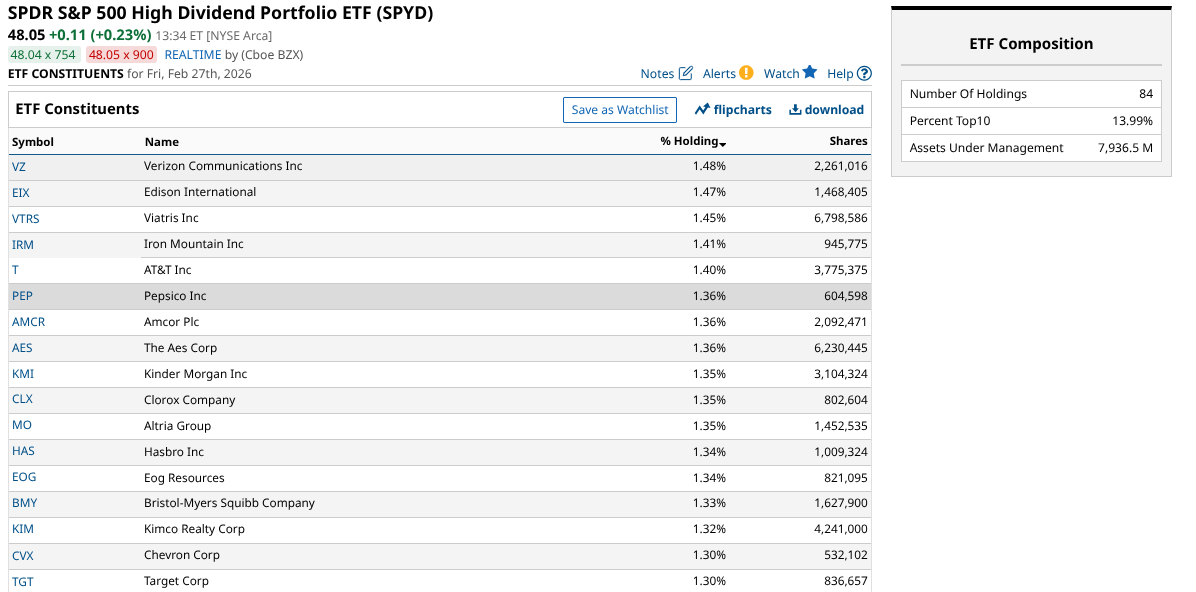Image resolution: width=1196 pixels, height=592 pixels.
Task: Click Save as Watchlist button
Action: (x=620, y=109)
